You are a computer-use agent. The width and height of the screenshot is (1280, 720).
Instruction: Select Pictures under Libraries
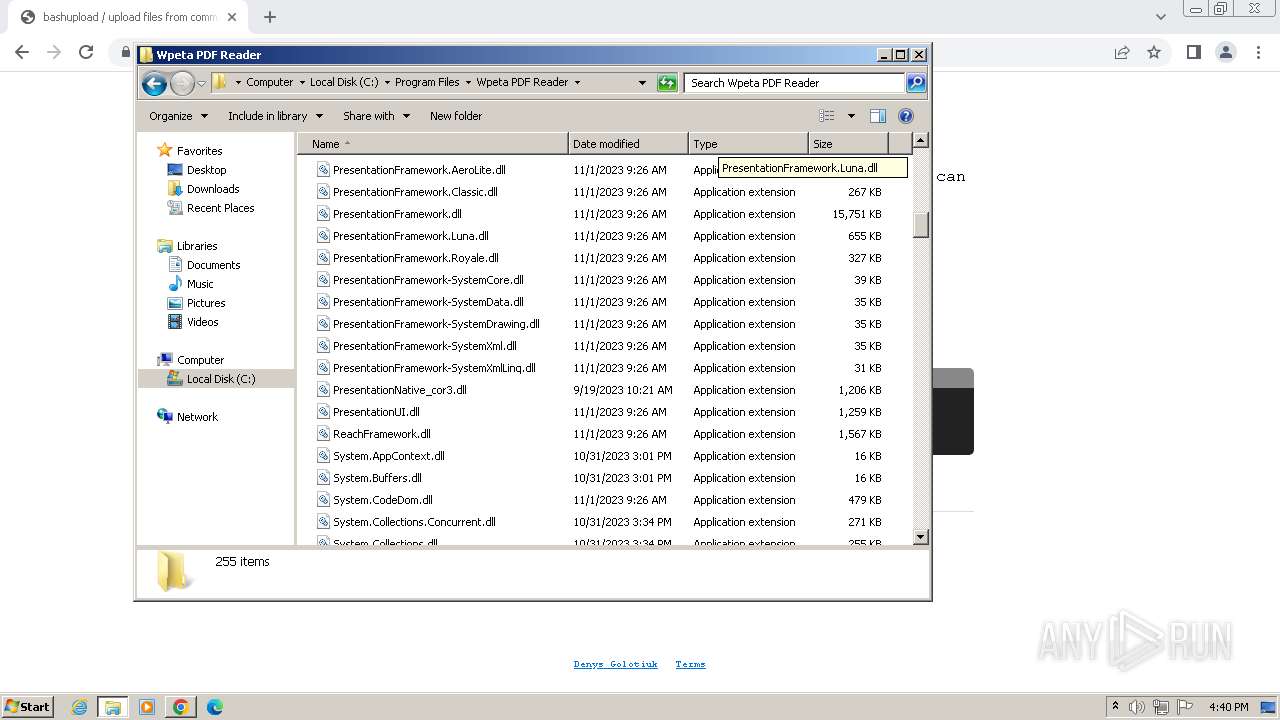click(206, 303)
